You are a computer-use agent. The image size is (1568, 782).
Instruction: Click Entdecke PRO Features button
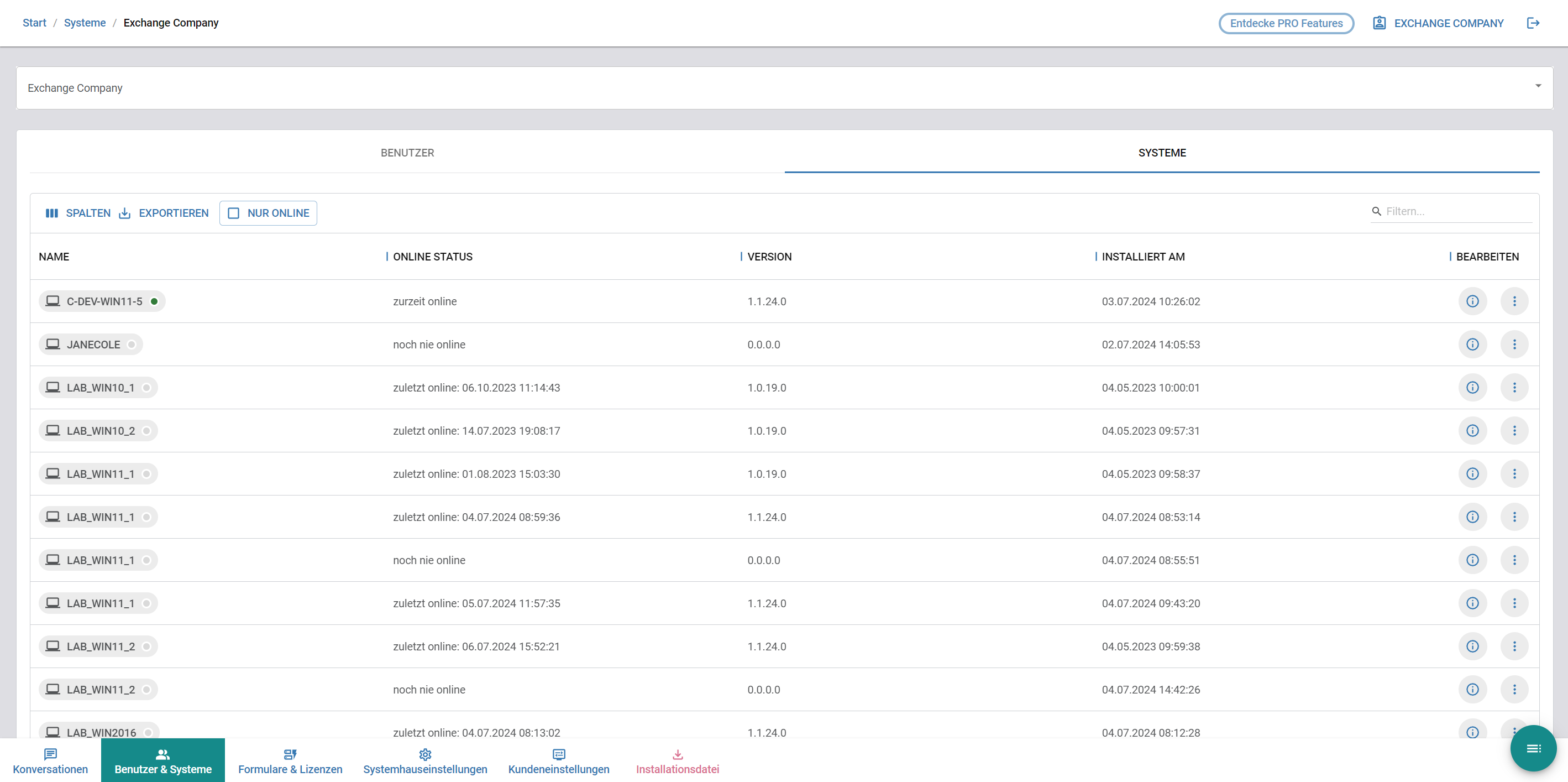(1286, 23)
